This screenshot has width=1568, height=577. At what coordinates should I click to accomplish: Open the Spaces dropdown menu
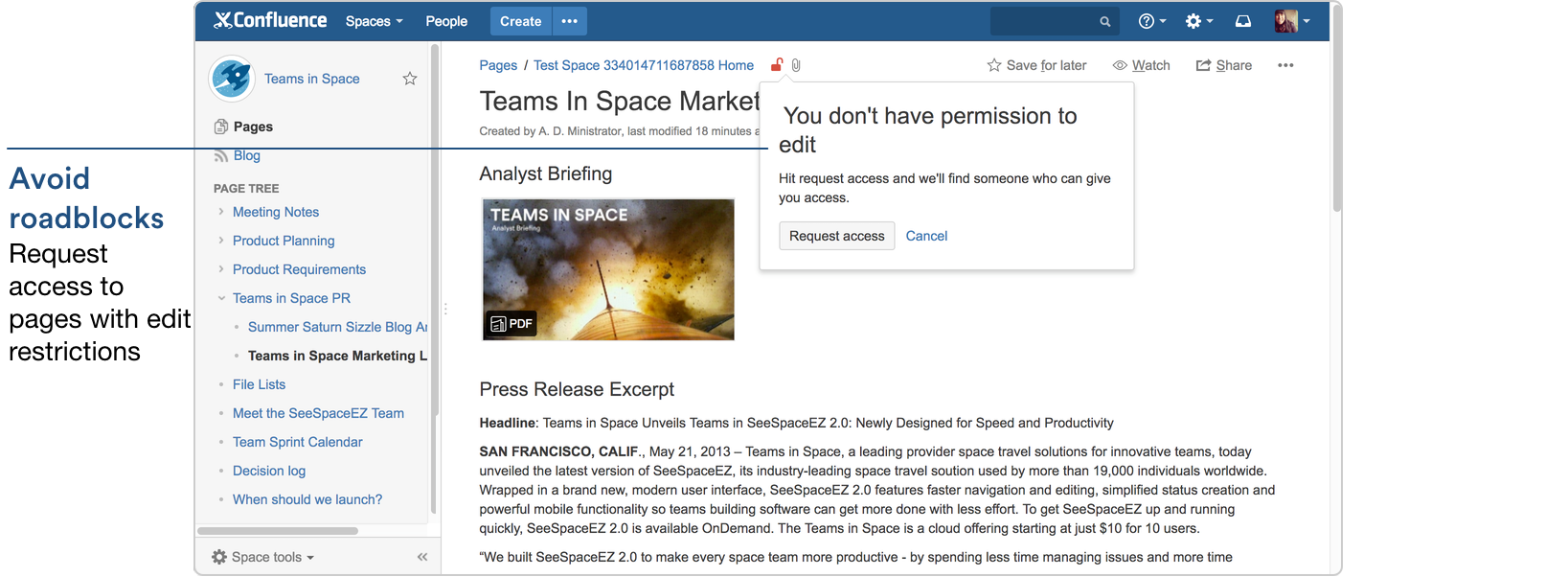374,21
